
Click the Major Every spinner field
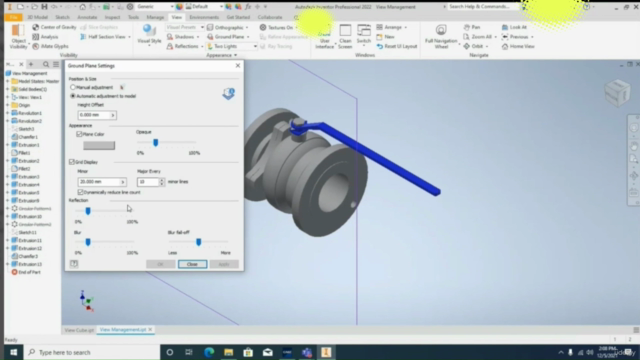point(148,182)
